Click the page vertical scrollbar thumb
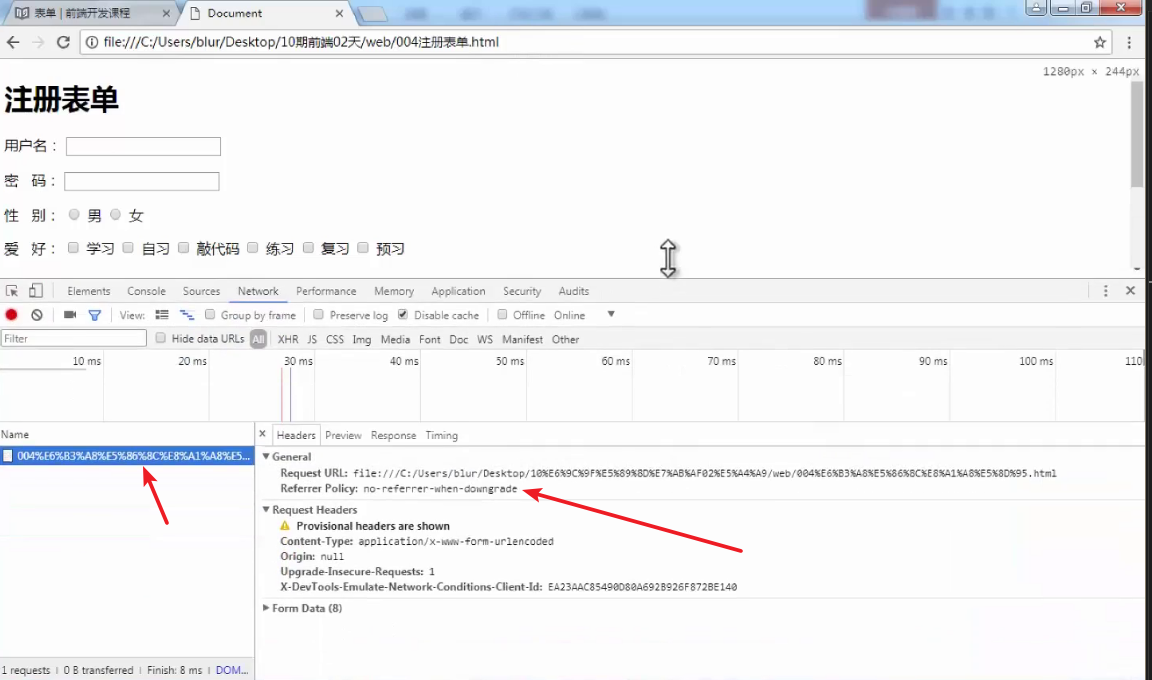The width and height of the screenshot is (1152, 680). point(1137,132)
